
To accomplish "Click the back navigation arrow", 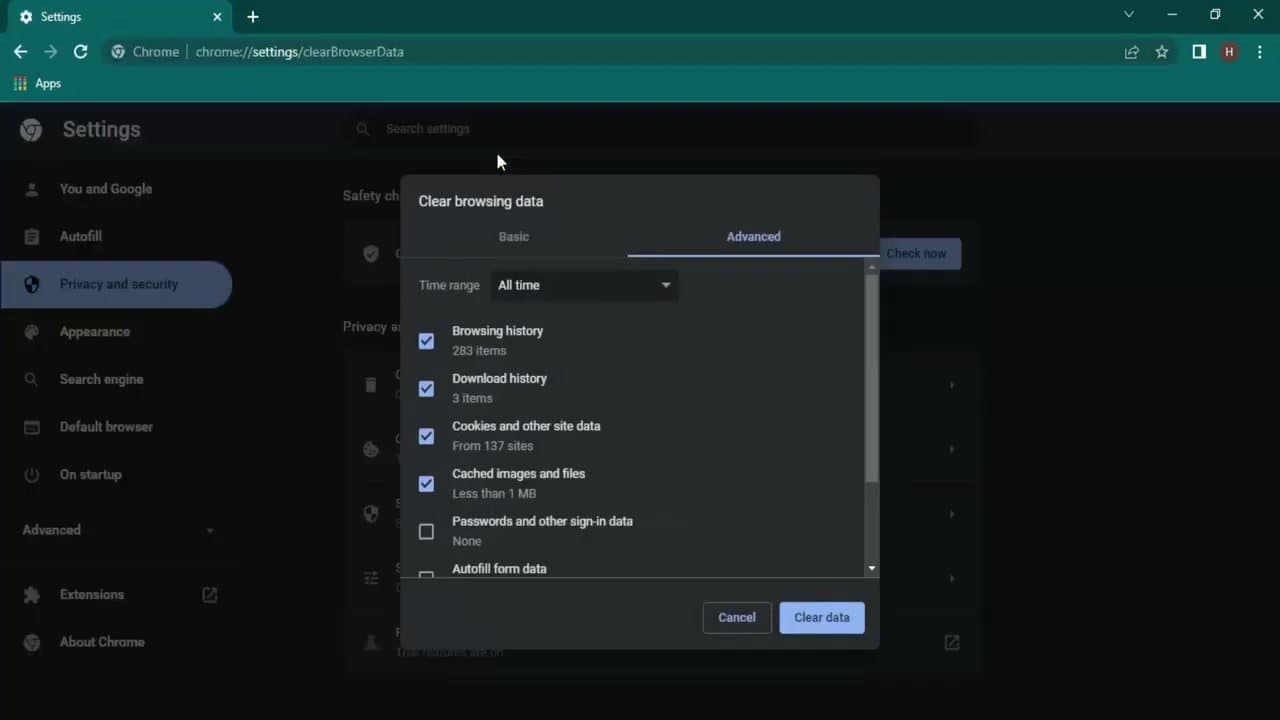I will (20, 52).
